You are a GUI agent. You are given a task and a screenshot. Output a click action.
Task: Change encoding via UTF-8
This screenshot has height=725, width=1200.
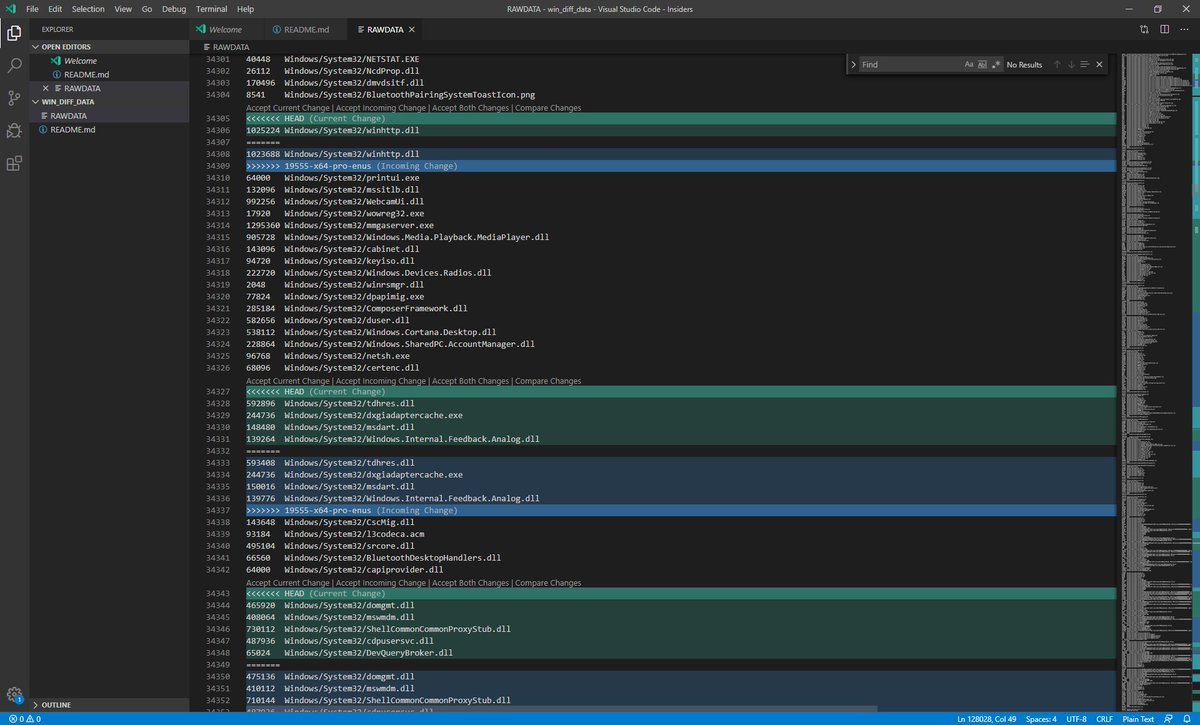pyautogui.click(x=1076, y=718)
